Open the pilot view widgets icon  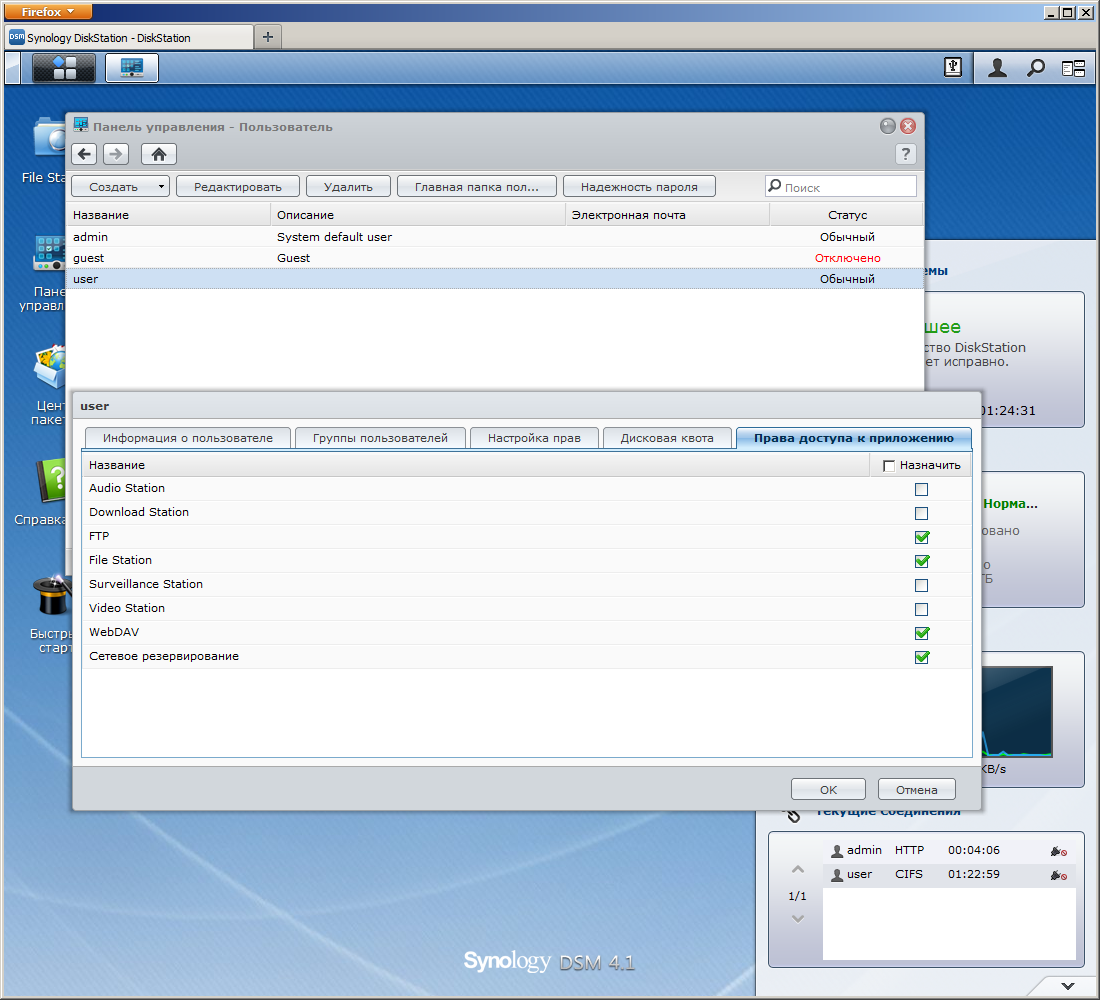[1073, 68]
